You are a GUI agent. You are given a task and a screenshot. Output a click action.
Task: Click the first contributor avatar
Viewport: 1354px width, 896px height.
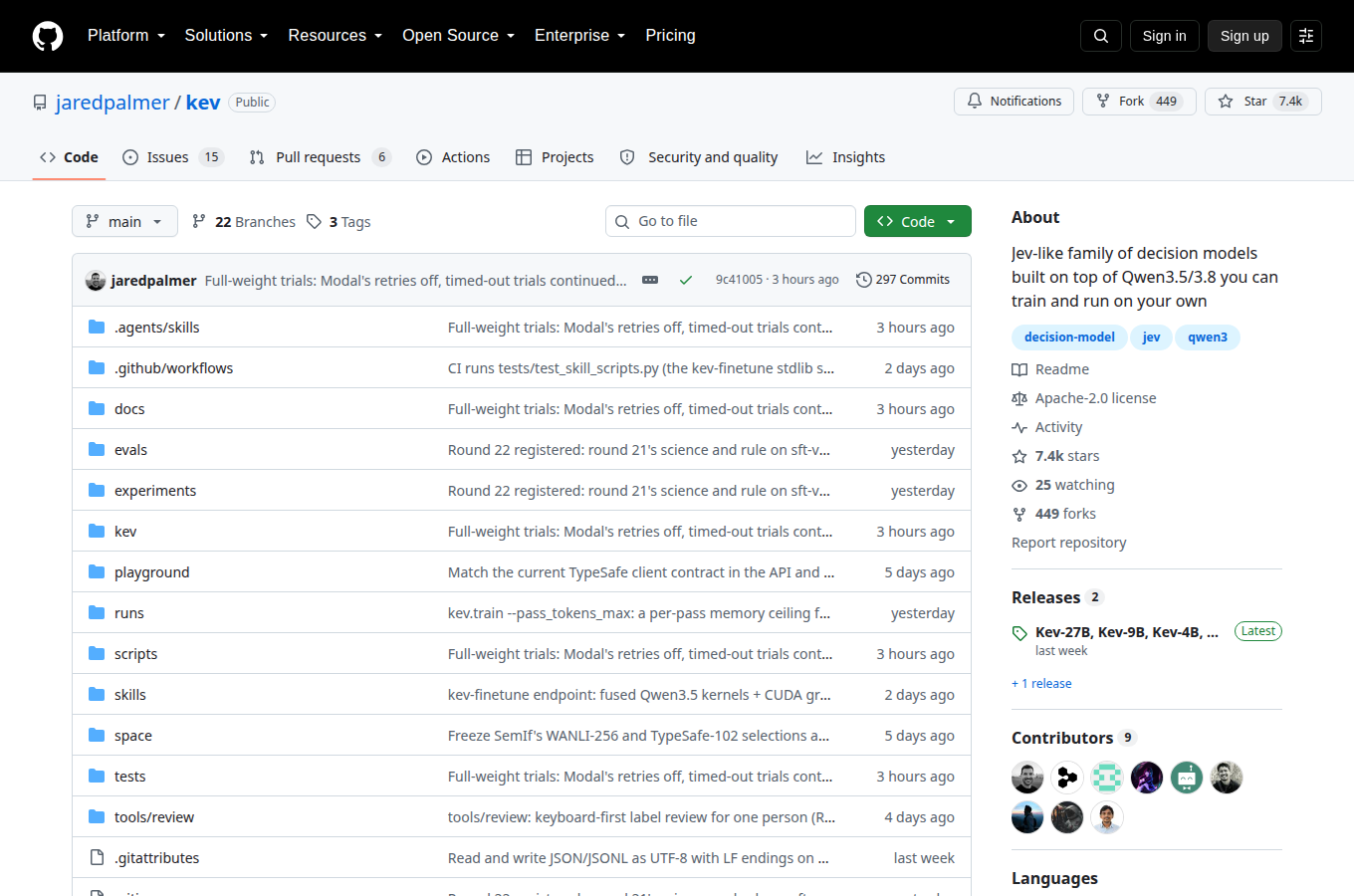click(1027, 778)
